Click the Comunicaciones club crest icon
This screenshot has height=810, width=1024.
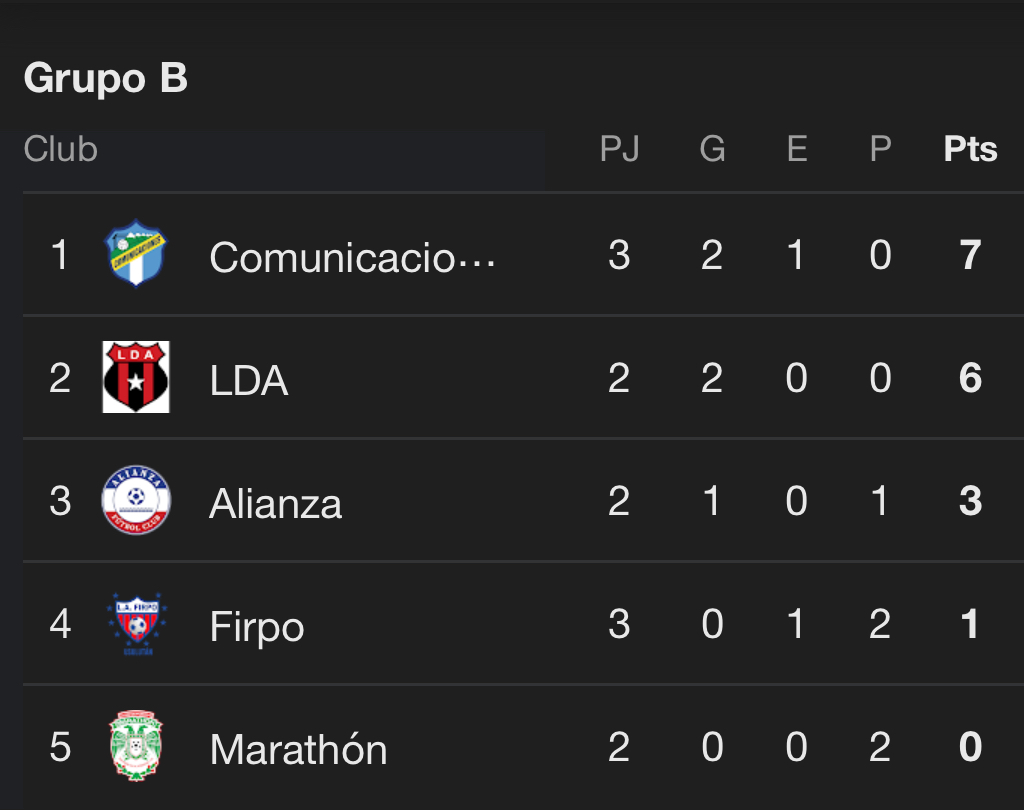click(136, 254)
